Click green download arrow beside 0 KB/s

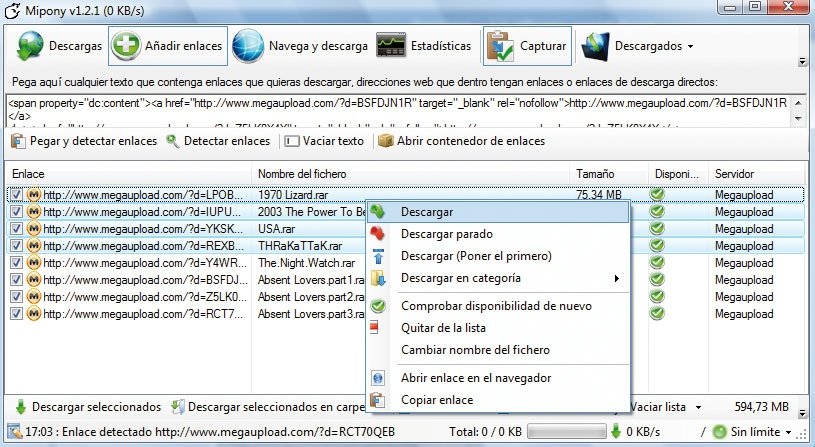pos(616,431)
